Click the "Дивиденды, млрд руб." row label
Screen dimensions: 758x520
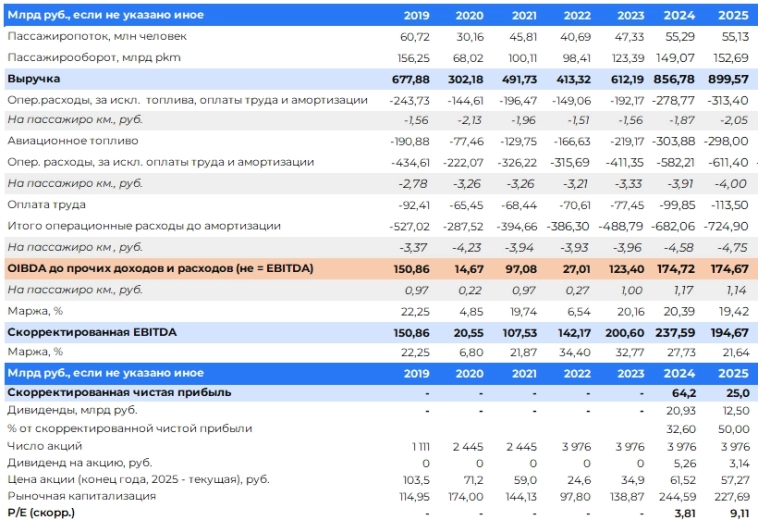(72, 410)
